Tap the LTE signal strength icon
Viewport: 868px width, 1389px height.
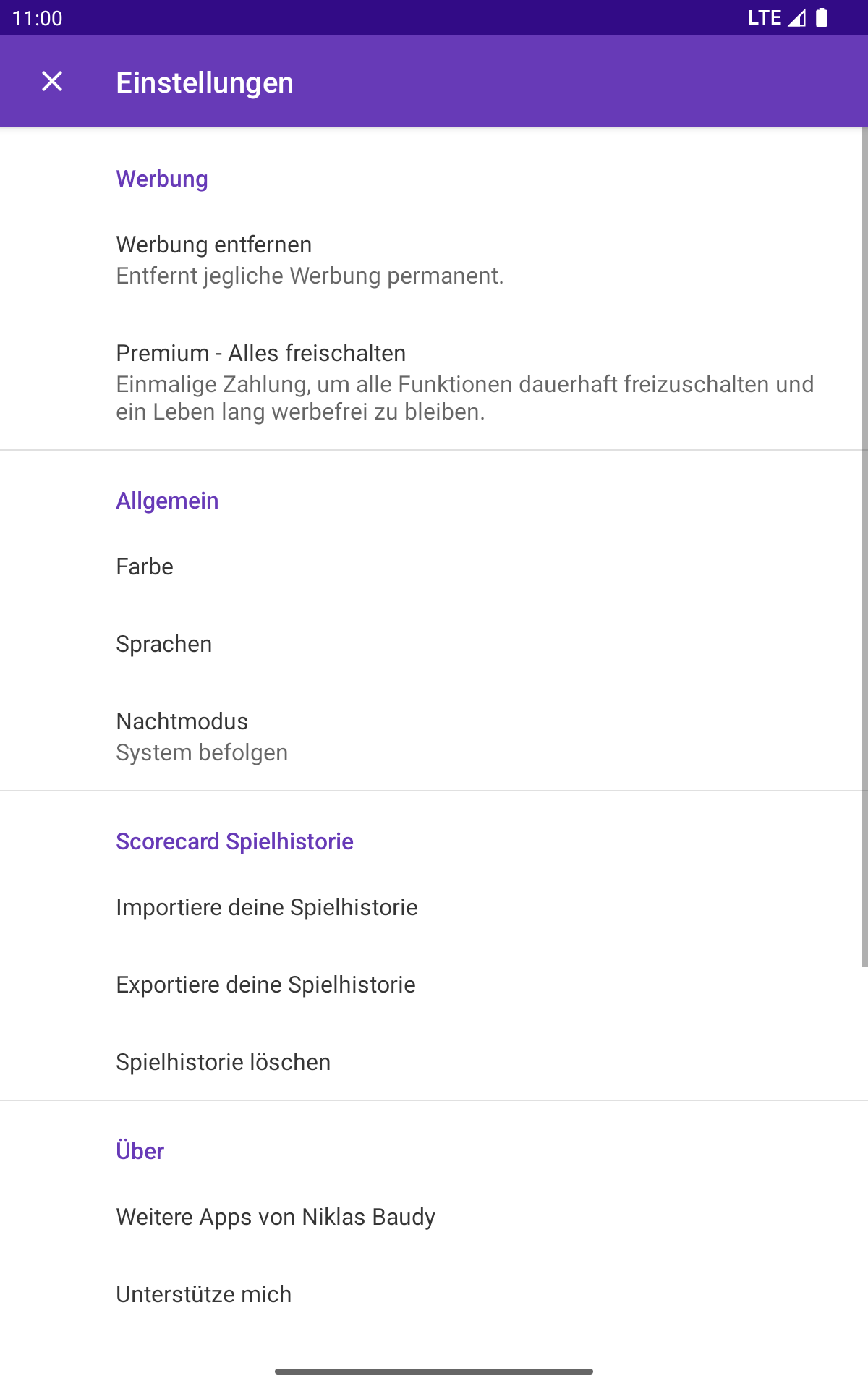tap(796, 17)
